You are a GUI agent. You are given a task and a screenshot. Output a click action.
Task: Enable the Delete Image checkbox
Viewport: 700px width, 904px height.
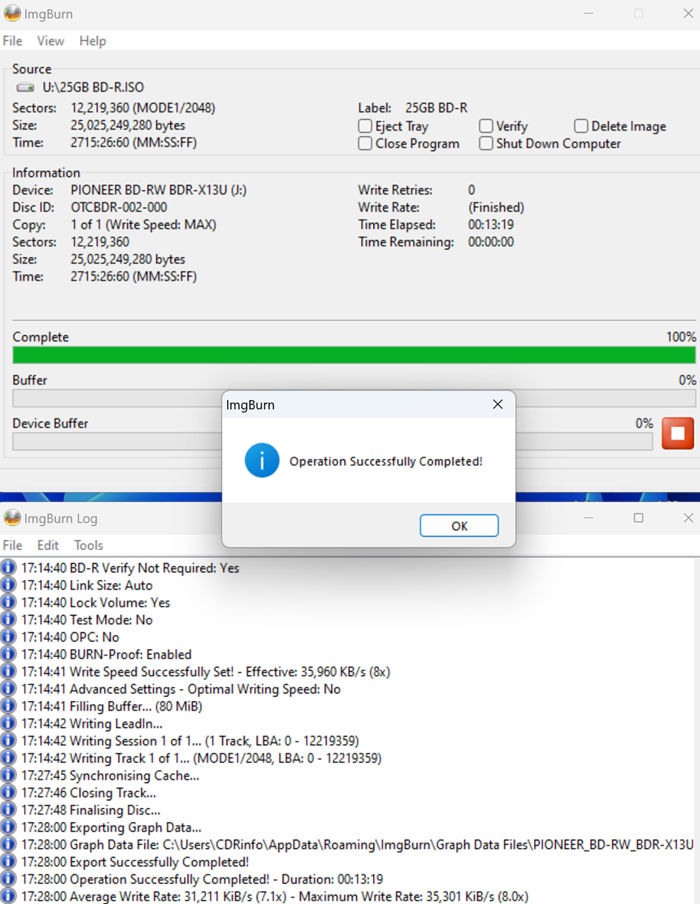point(581,126)
